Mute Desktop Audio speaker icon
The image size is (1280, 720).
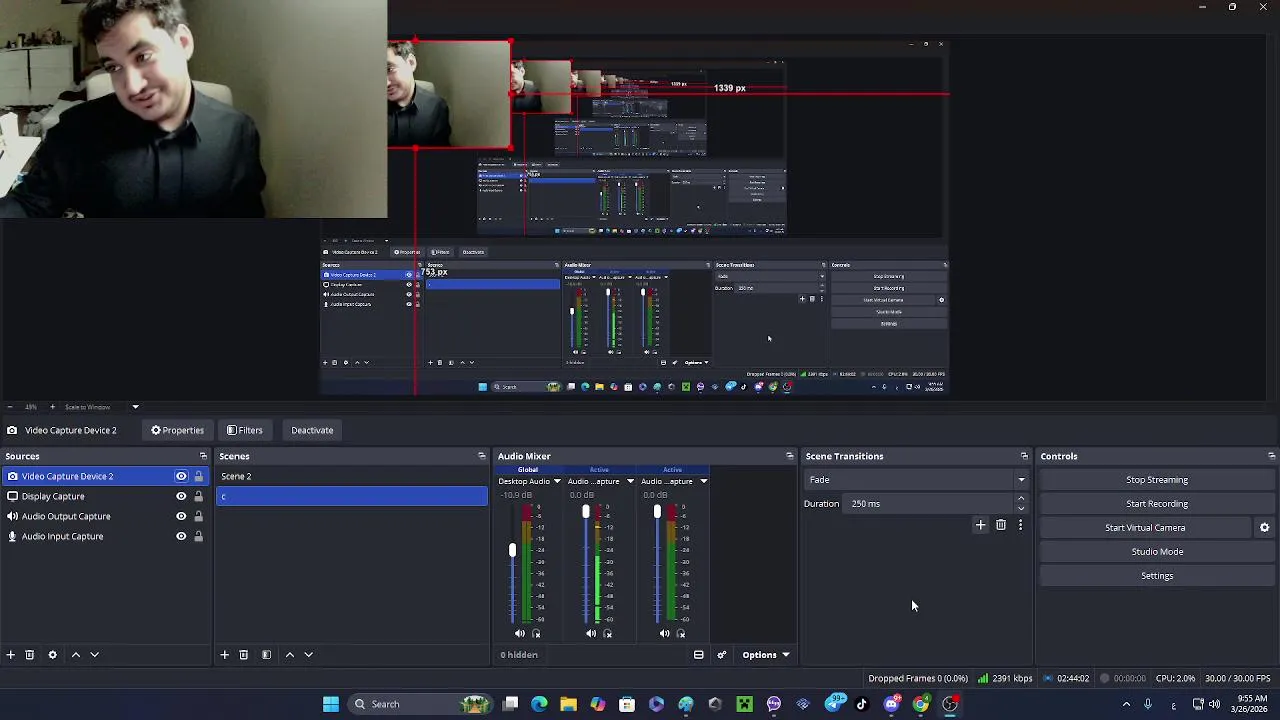click(x=519, y=633)
